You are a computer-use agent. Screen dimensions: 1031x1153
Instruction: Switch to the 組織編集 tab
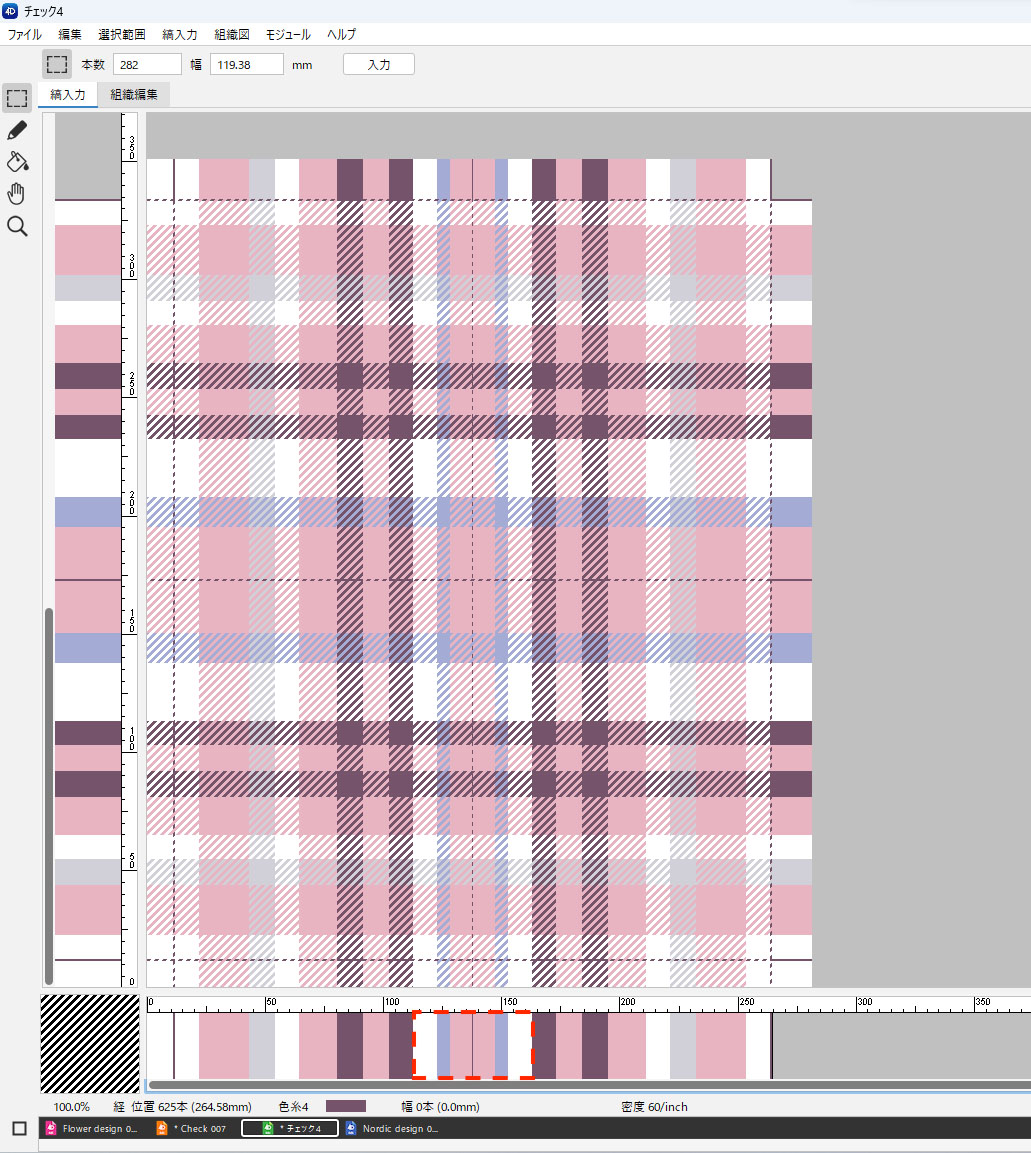click(134, 95)
